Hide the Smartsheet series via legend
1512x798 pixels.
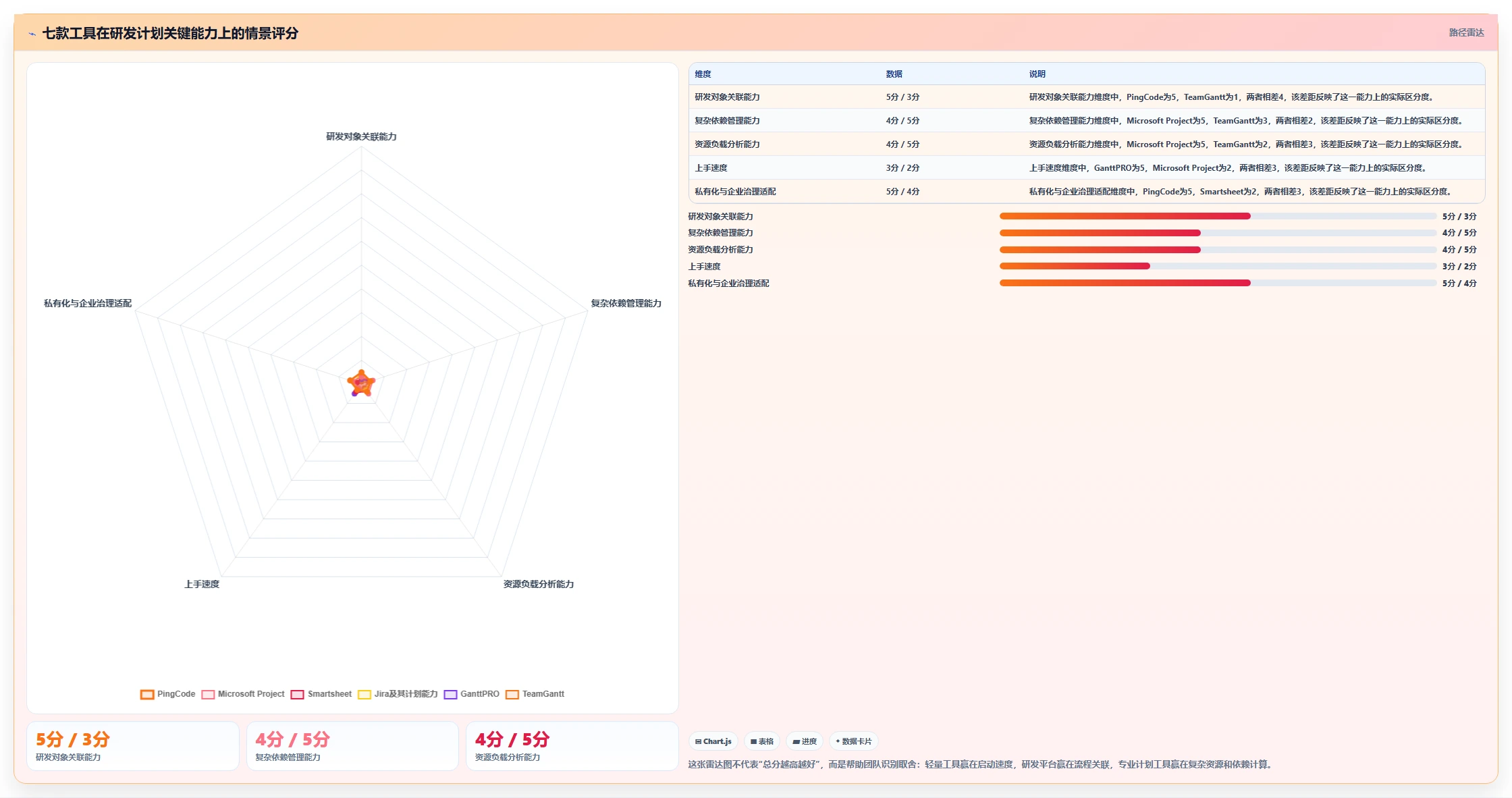pos(321,694)
